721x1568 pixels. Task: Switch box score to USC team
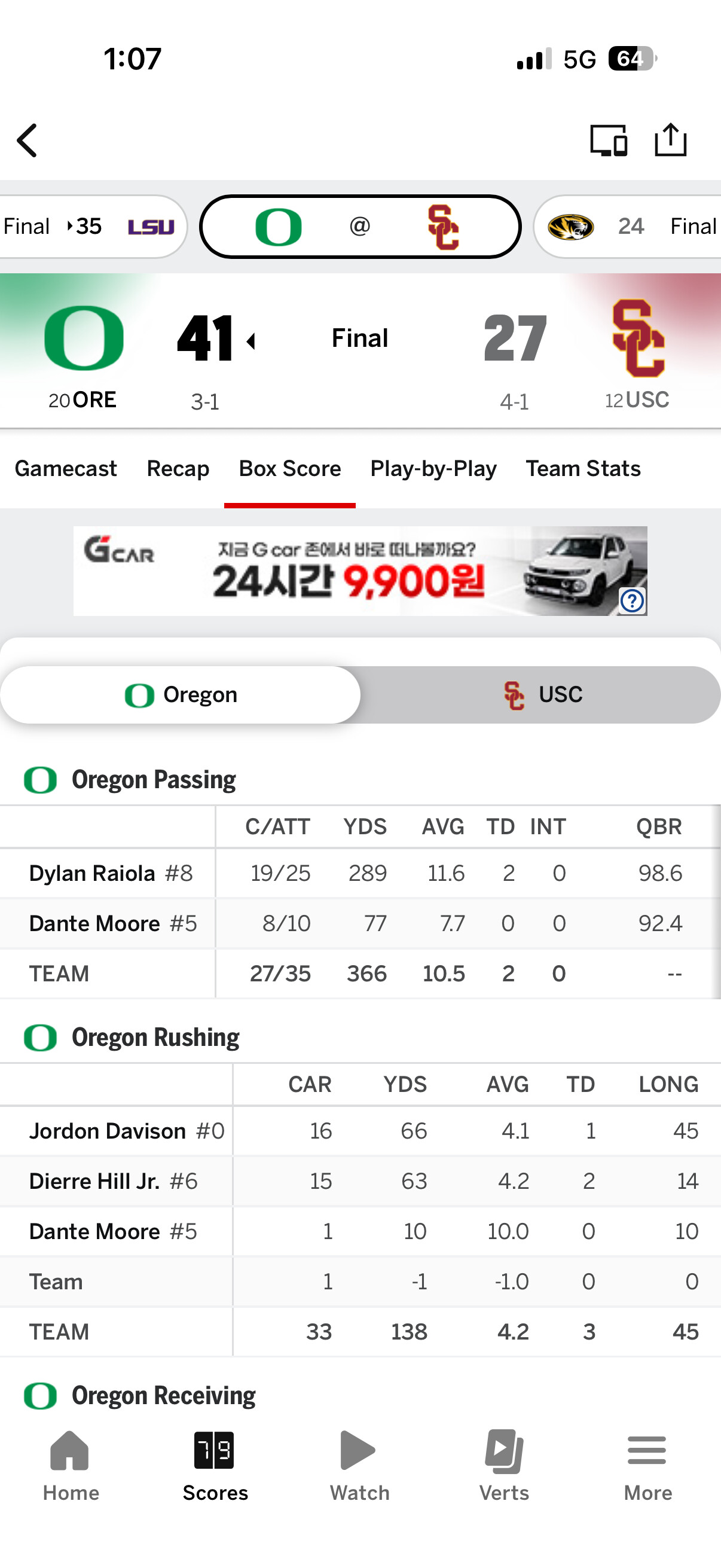(541, 694)
